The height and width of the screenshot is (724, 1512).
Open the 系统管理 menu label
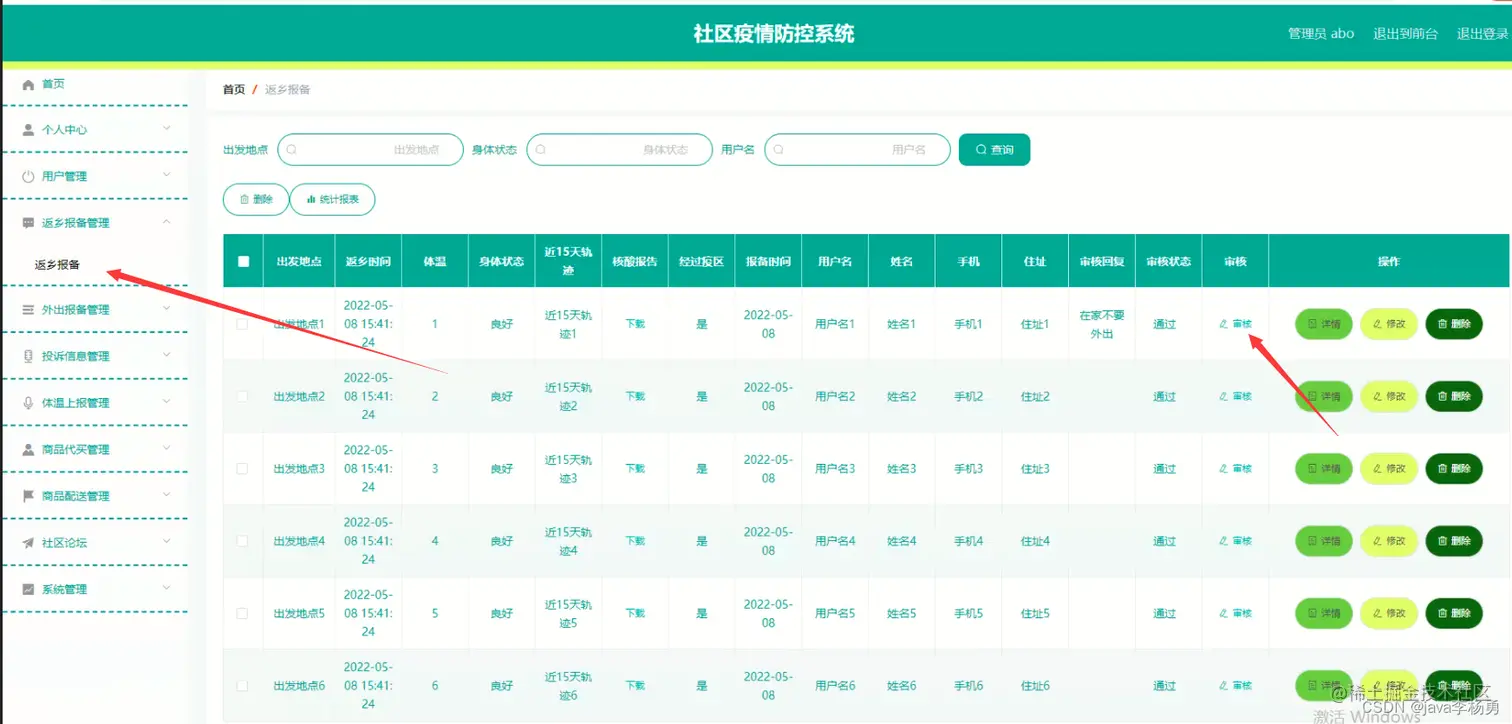(x=64, y=590)
